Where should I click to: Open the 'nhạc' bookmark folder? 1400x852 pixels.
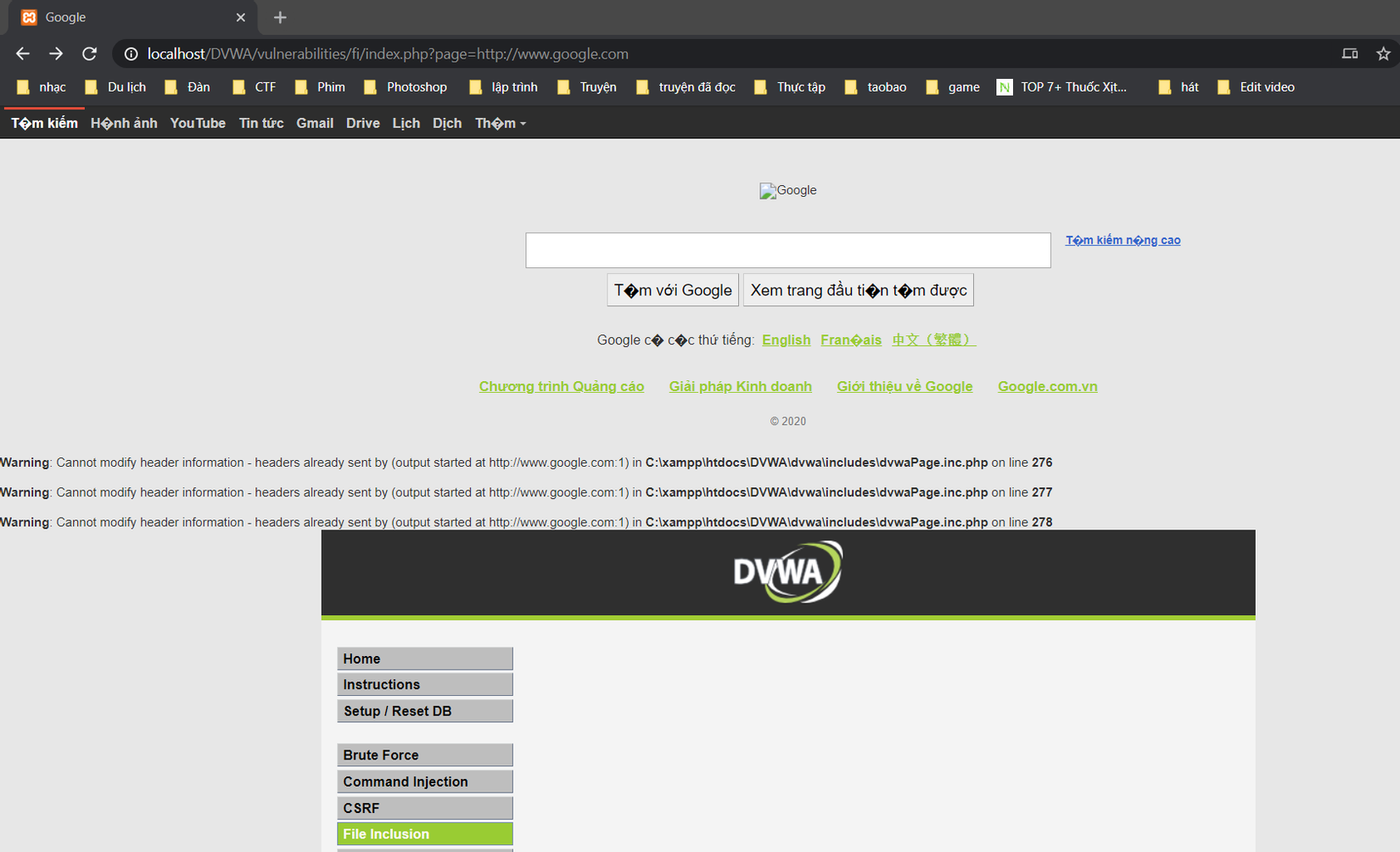click(x=42, y=87)
